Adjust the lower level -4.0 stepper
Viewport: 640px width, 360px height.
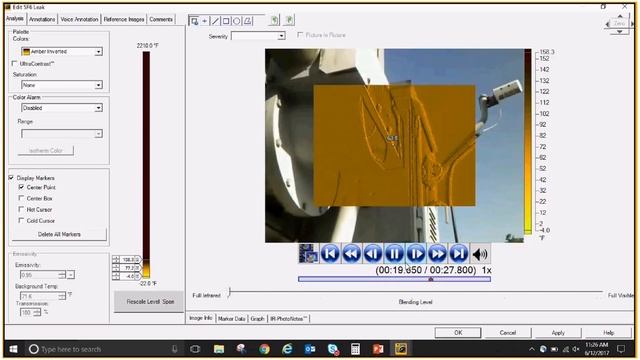(116, 276)
